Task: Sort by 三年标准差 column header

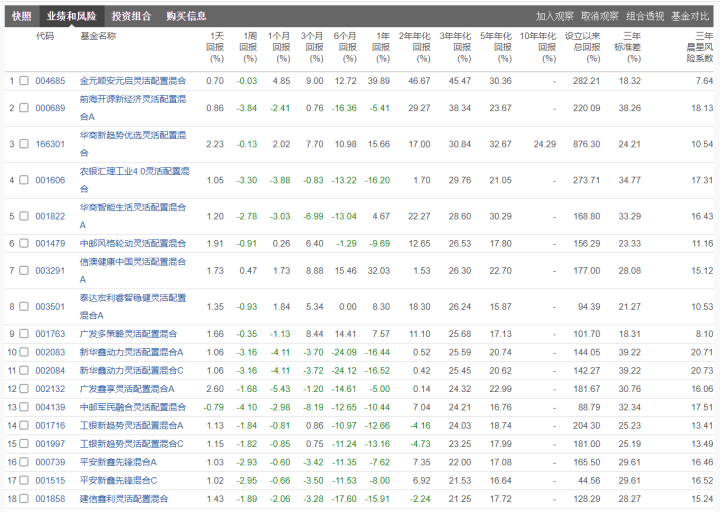Action: (x=628, y=47)
